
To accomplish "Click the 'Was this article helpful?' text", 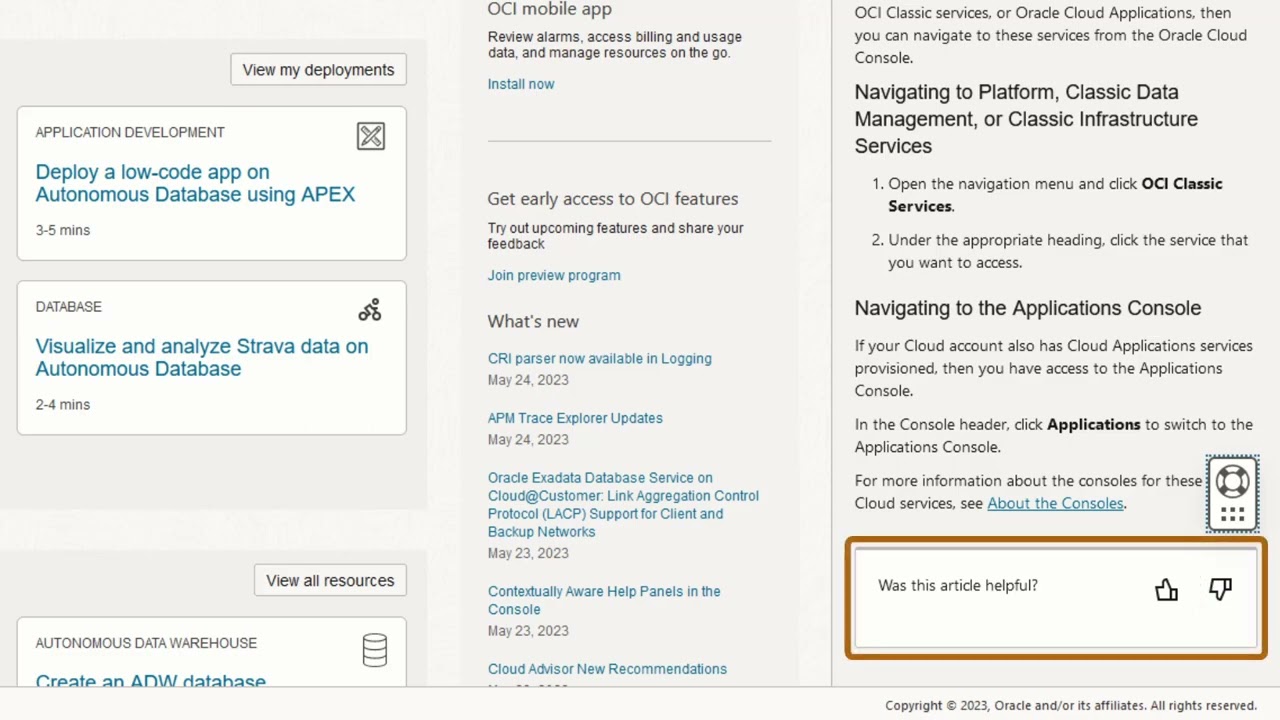I will tap(958, 585).
